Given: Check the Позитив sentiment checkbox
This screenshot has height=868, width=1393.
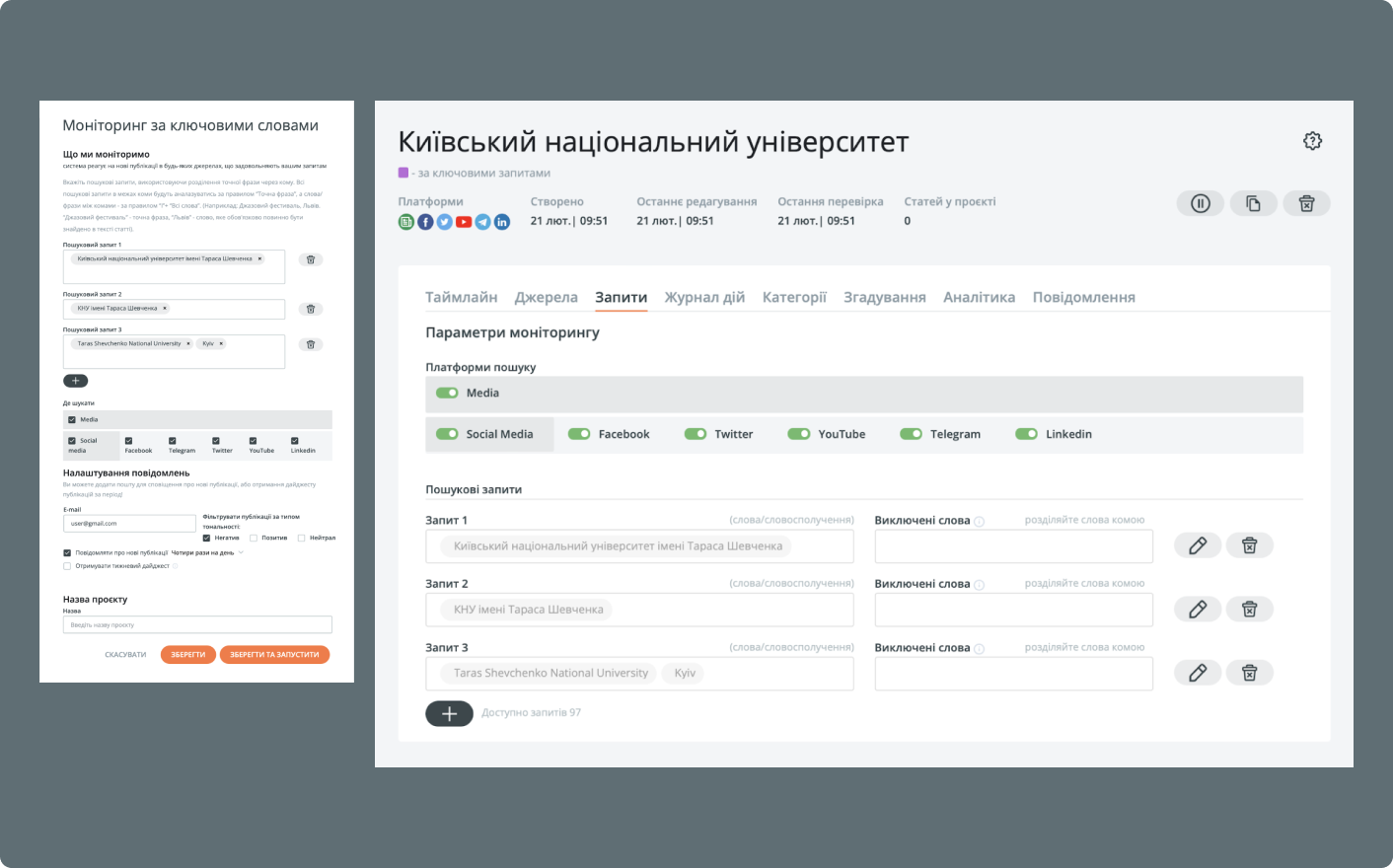Looking at the screenshot, I should coord(254,538).
